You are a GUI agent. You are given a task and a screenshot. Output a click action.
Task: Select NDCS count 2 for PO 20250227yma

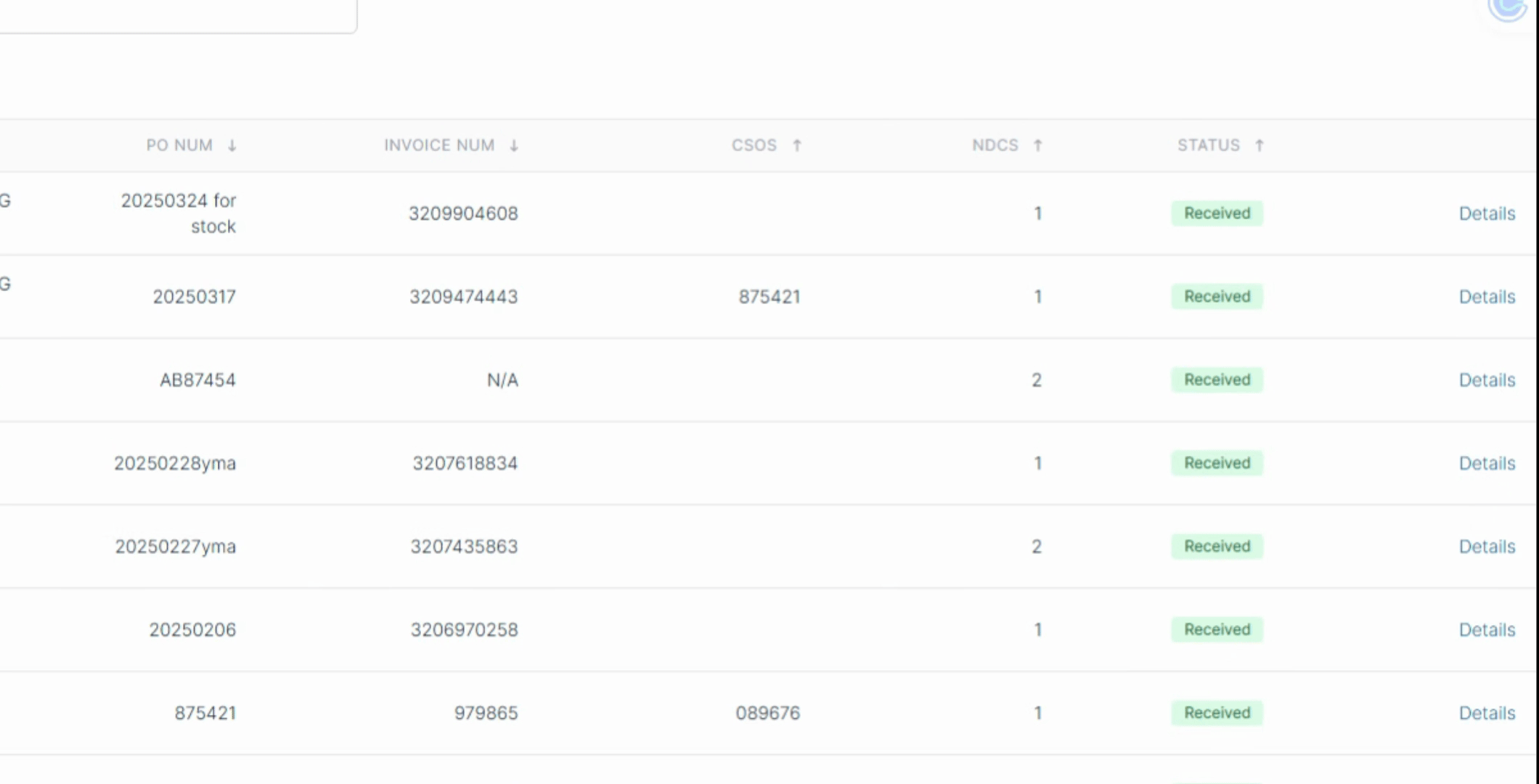click(x=1037, y=547)
